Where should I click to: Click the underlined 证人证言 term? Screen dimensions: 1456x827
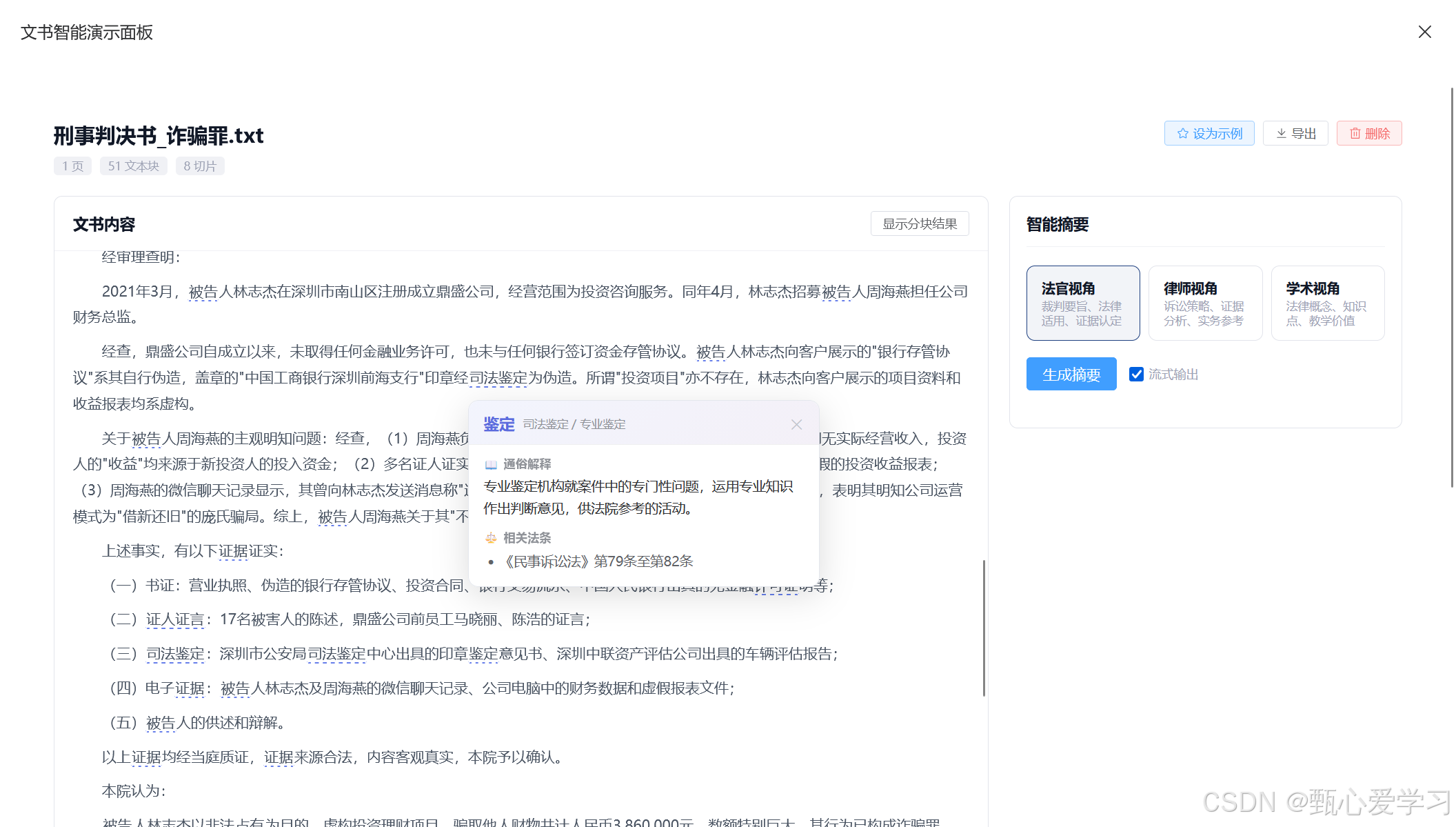pos(175,619)
